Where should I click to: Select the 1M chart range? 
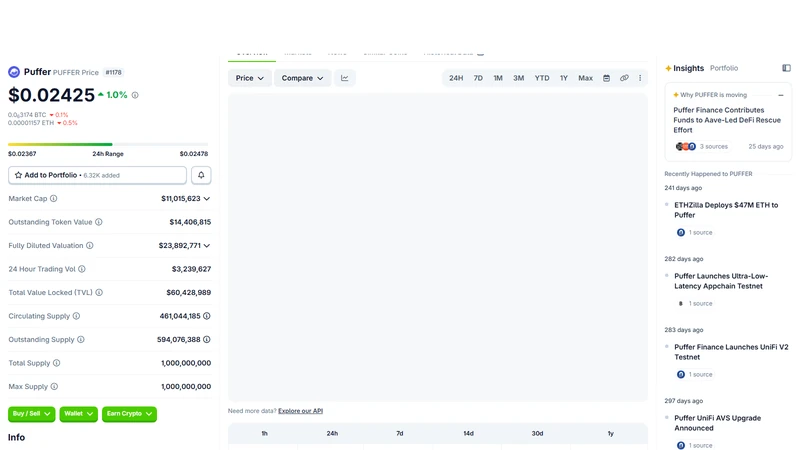[x=498, y=78]
